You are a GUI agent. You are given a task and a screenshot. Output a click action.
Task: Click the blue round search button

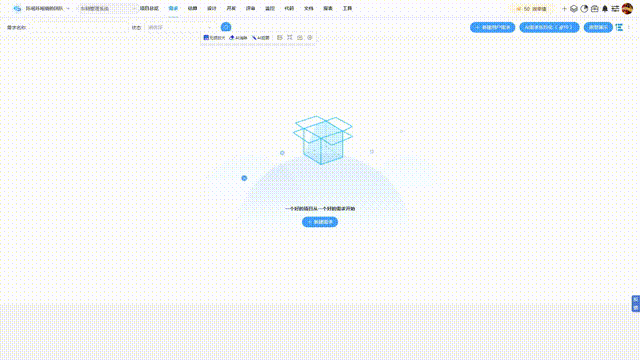pos(226,27)
